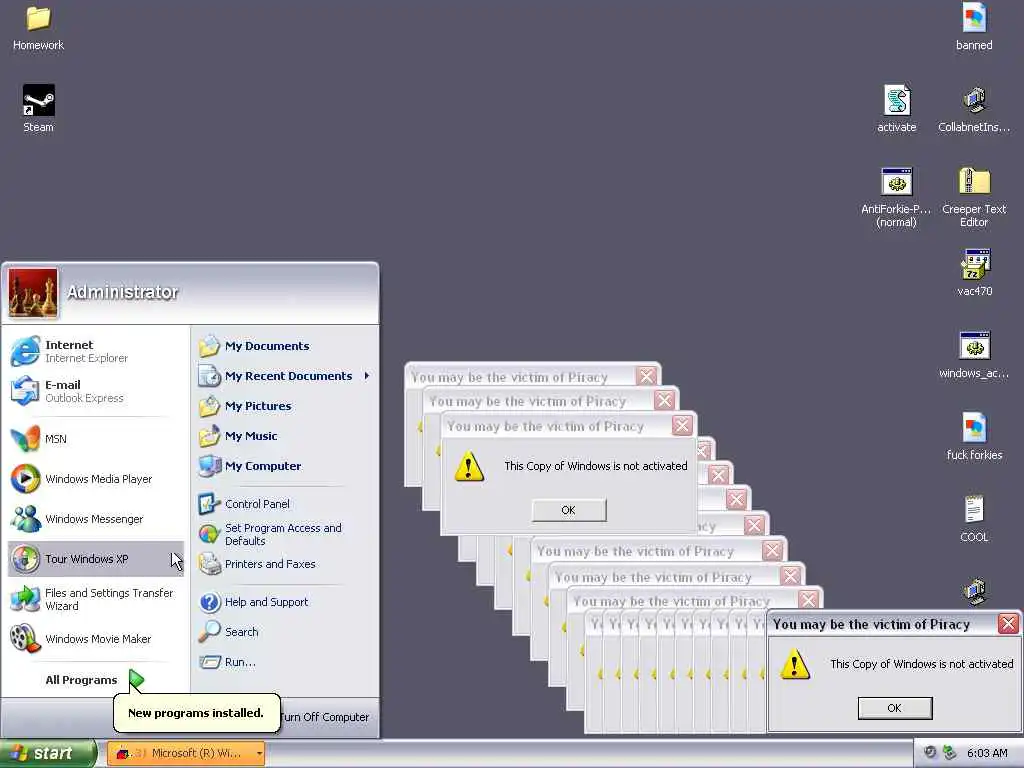Launch Windows Media Player
This screenshot has width=1024, height=768.
(96, 479)
